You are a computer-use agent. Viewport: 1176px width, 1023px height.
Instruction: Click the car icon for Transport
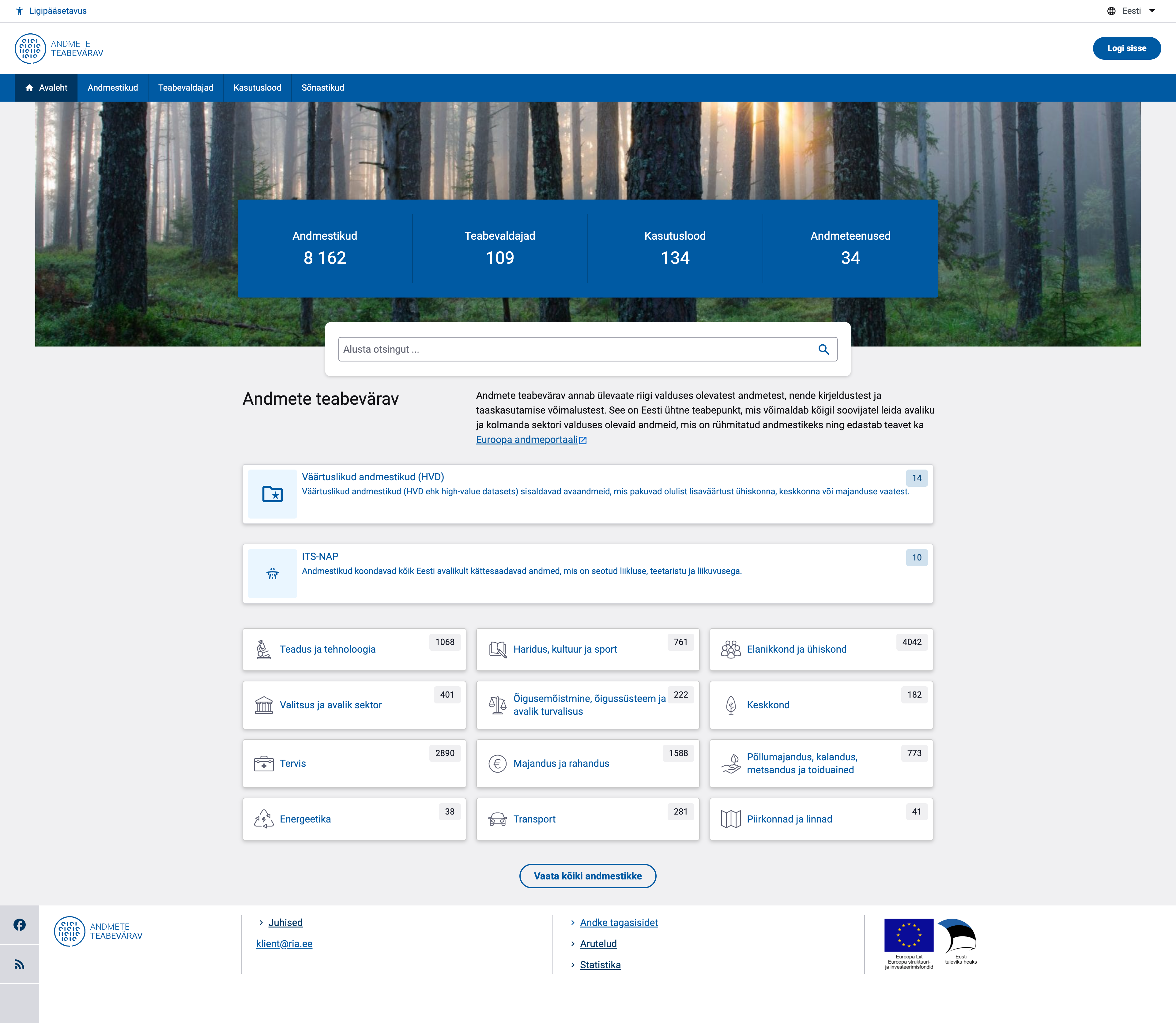pyautogui.click(x=497, y=819)
